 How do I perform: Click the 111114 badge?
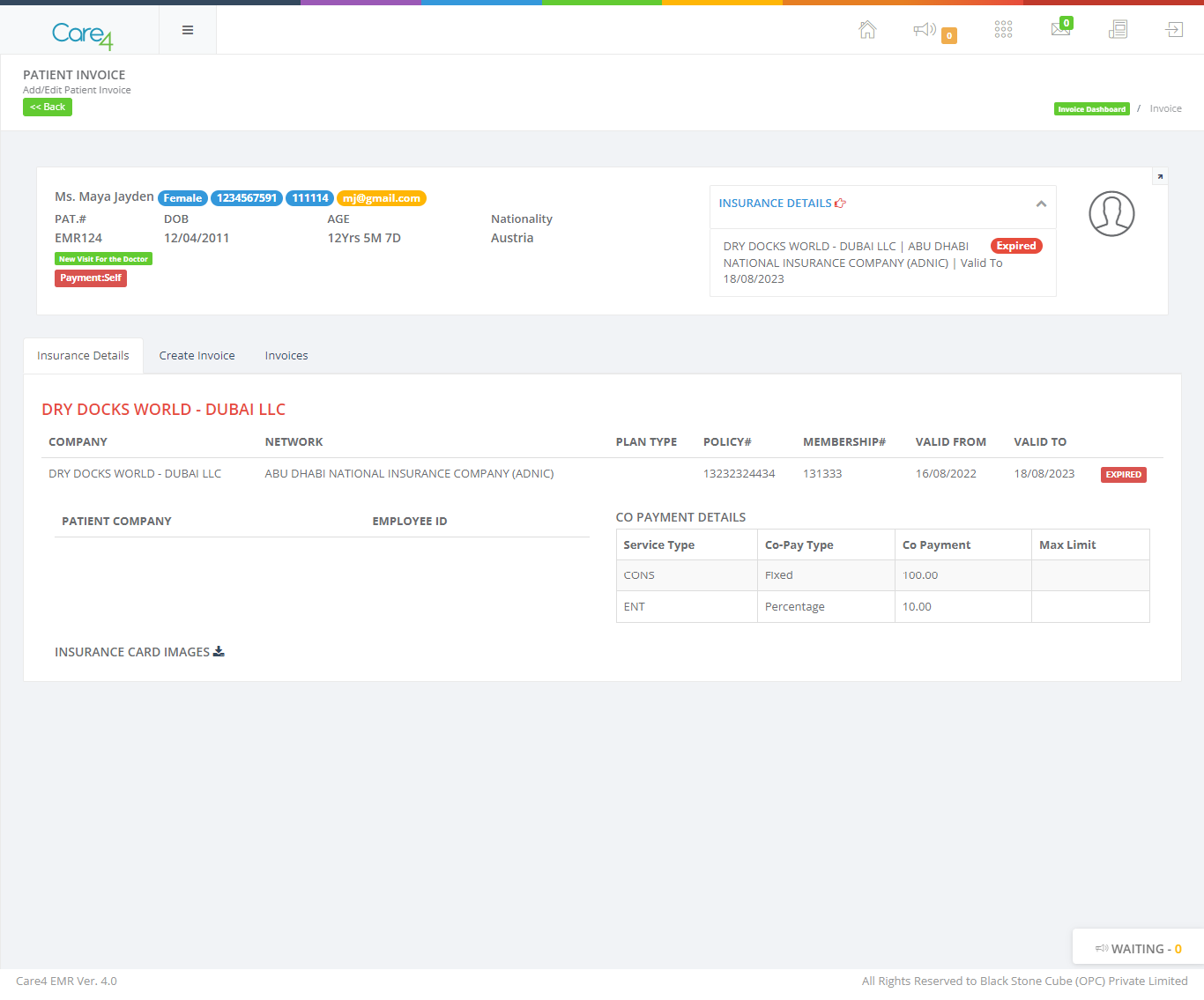coord(310,198)
